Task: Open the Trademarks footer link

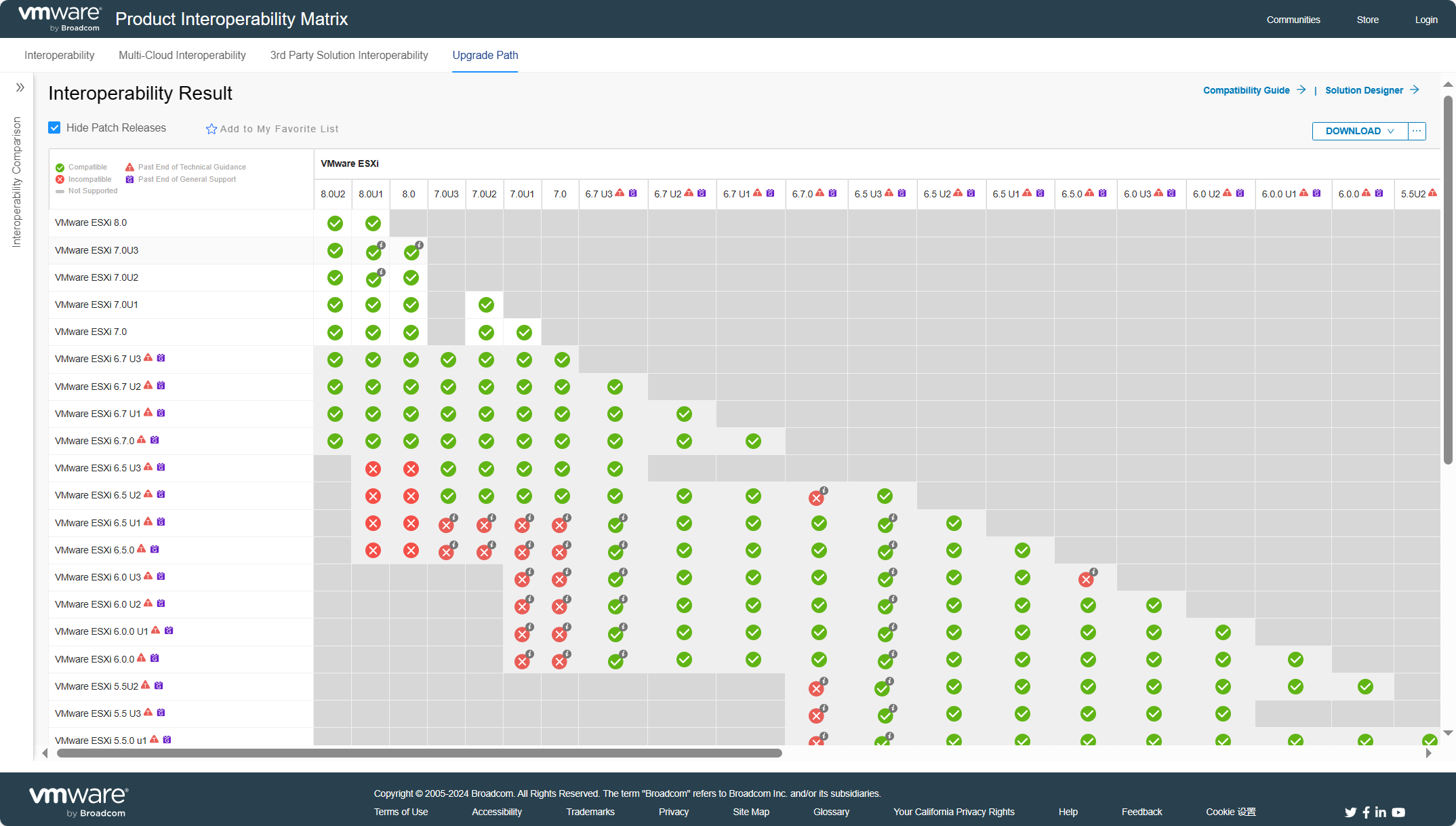Action: [590, 812]
